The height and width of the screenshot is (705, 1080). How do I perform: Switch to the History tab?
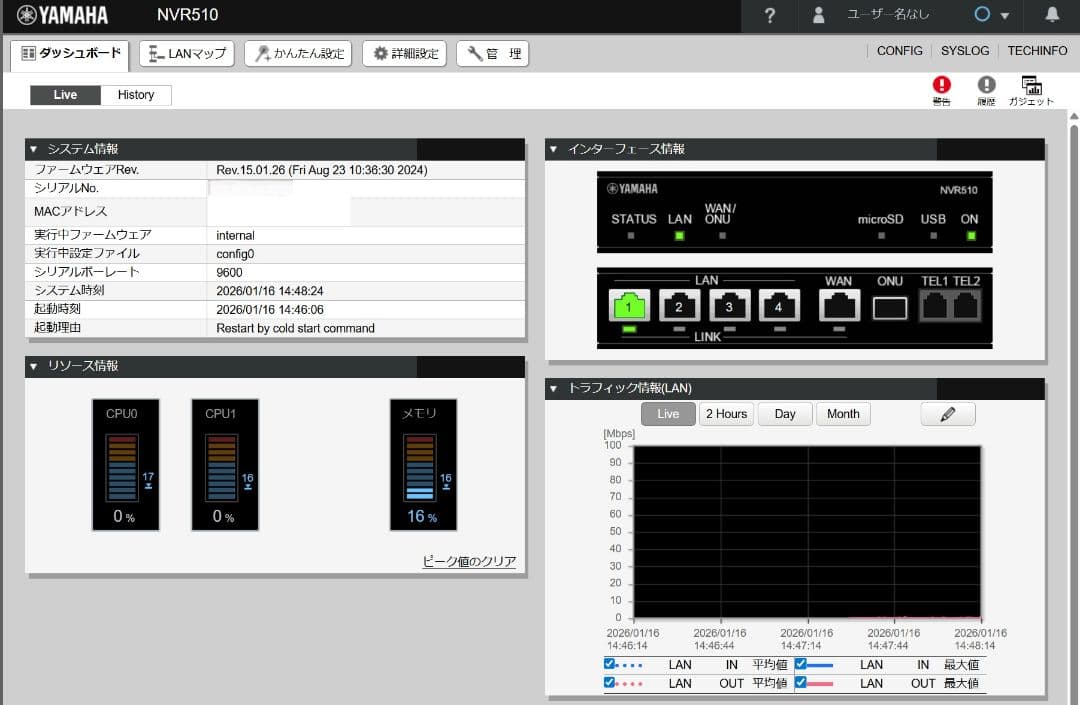point(136,95)
